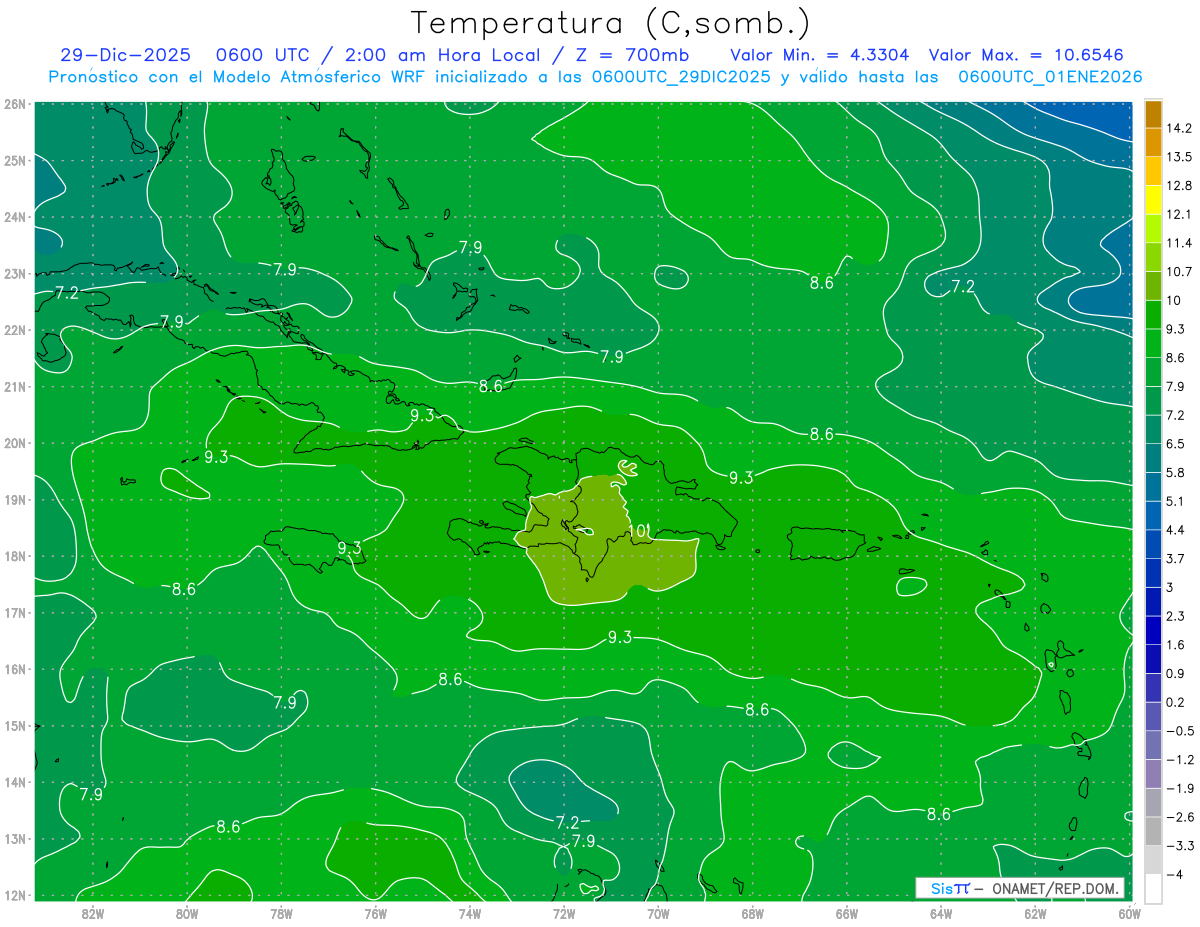Click the '76W' longitude axis label
This screenshot has height=927, width=1200.
[375, 913]
